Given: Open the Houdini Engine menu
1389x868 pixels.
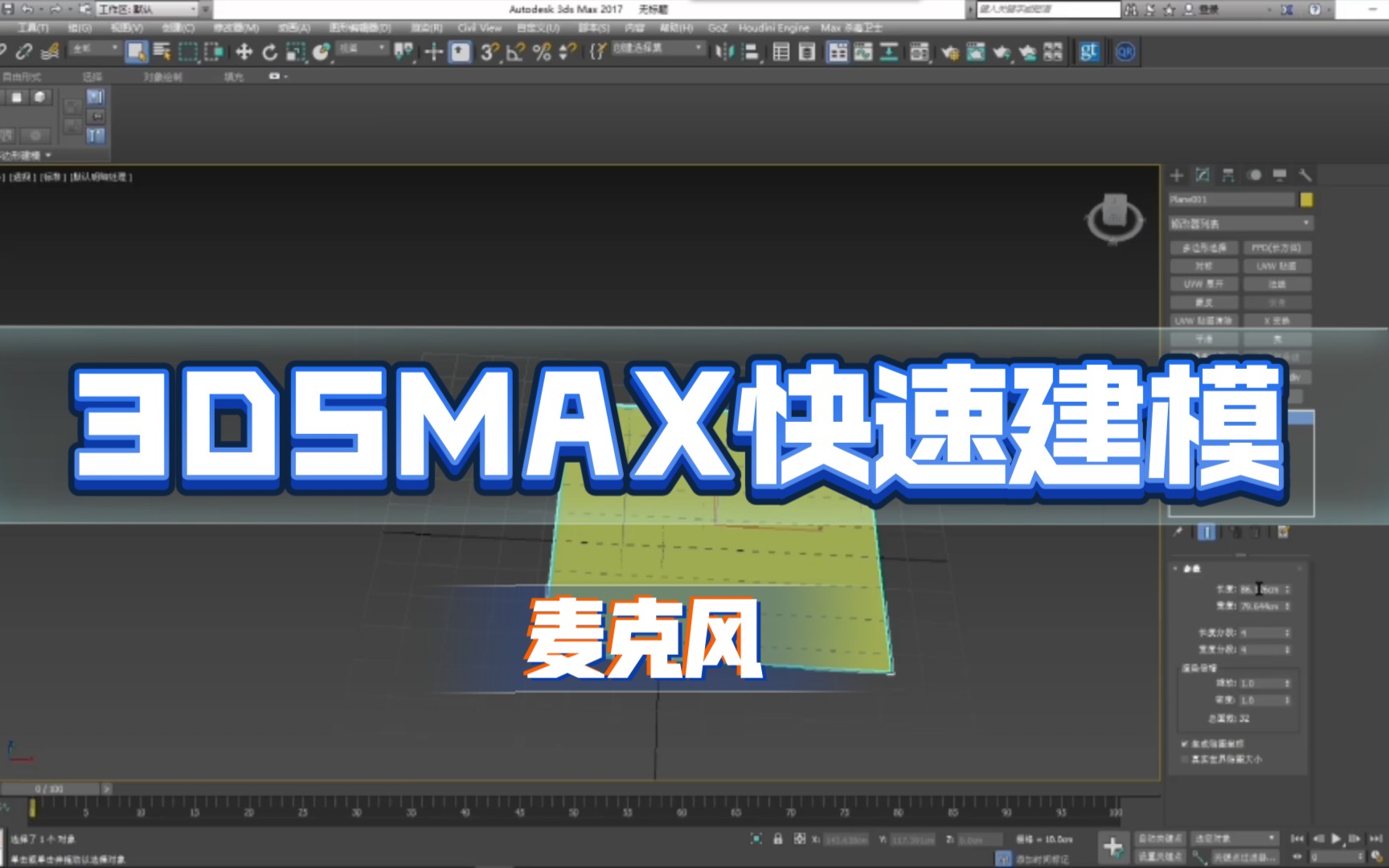Looking at the screenshot, I should 773,28.
